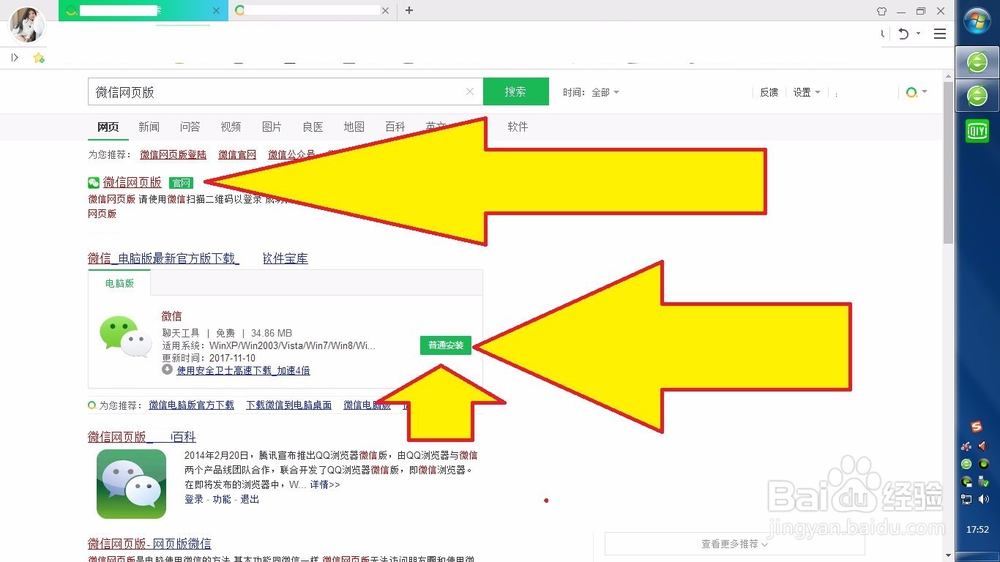Open the browser hamburger menu
This screenshot has width=1000, height=562.
coord(940,34)
